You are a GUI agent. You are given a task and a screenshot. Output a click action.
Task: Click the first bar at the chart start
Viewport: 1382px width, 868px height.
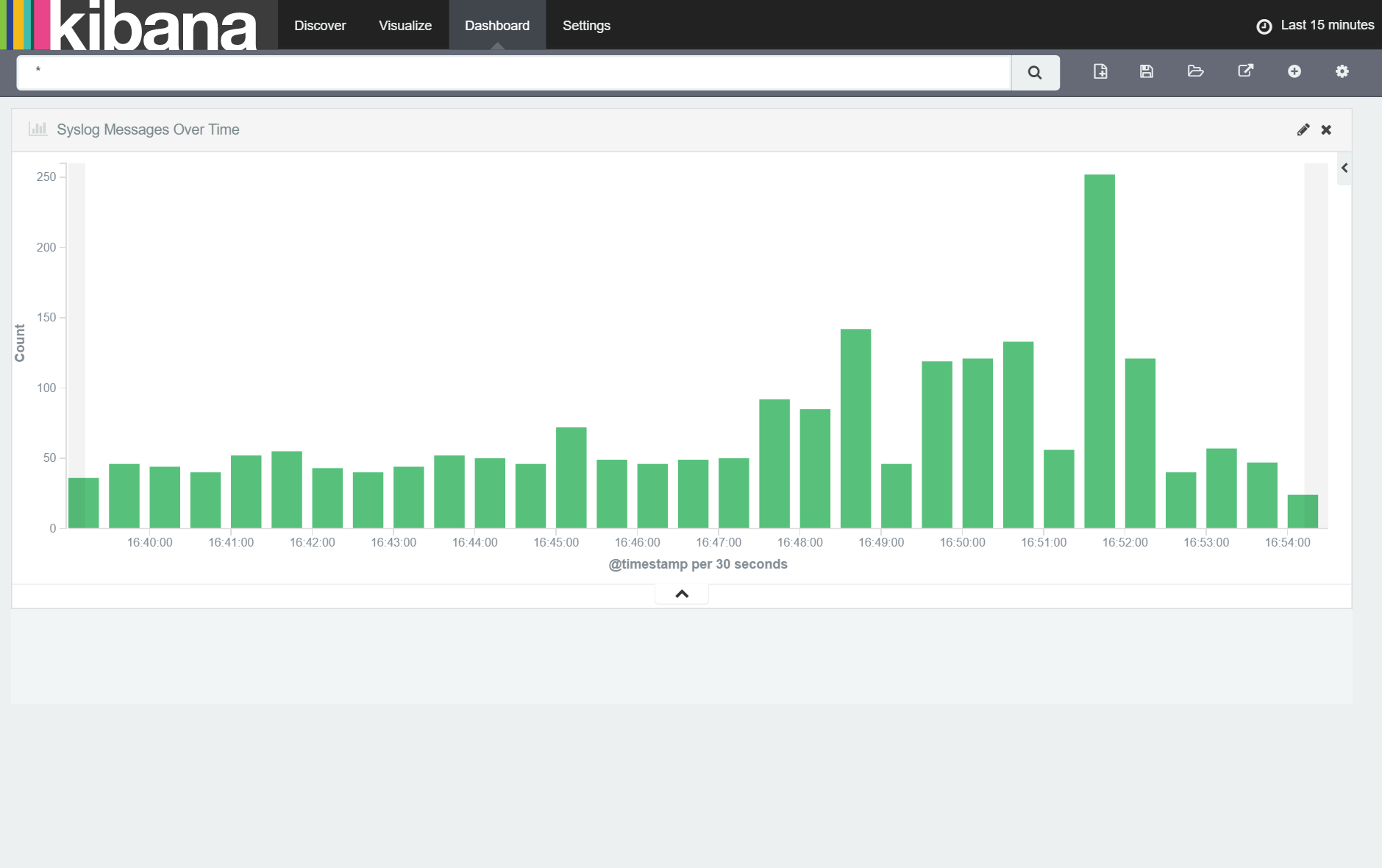(x=84, y=503)
